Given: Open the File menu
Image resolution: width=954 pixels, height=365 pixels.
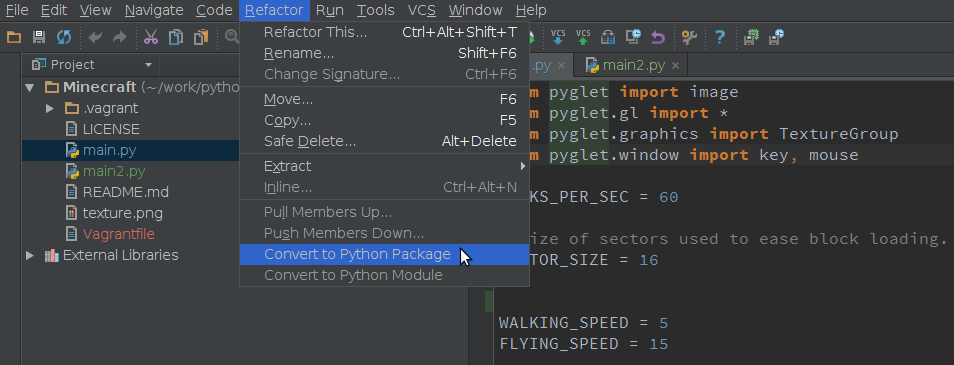Looking at the screenshot, I should pos(17,10).
